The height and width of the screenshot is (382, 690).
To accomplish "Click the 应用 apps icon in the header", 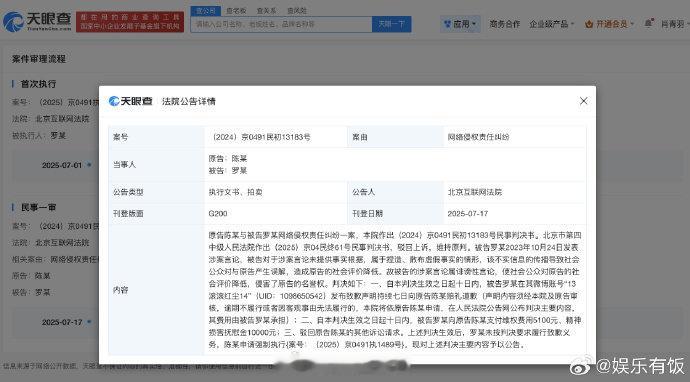I will 448,24.
